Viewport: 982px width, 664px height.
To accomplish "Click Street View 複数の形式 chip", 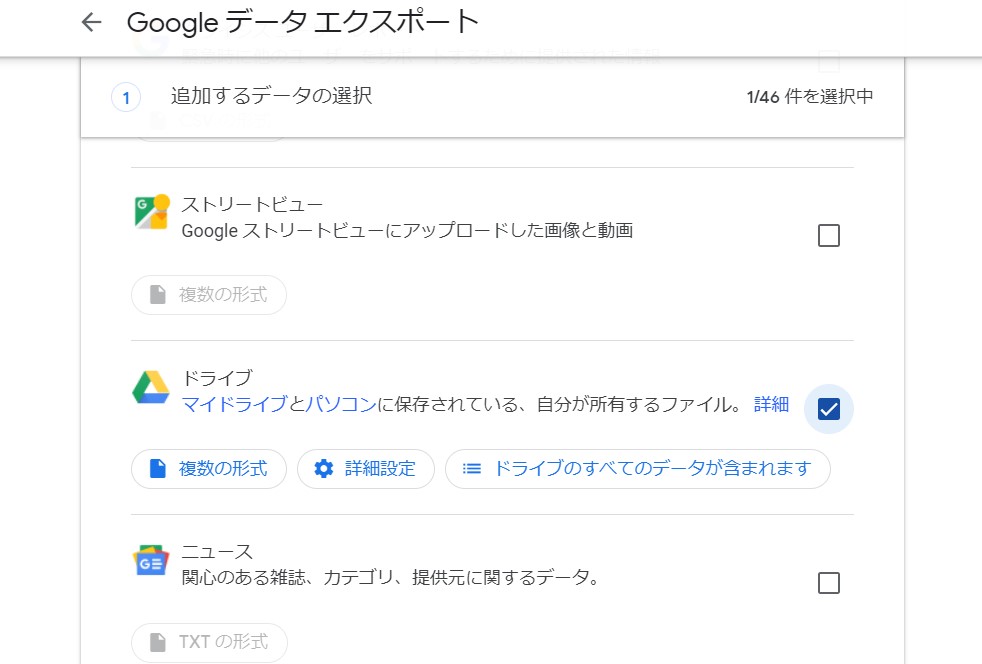I will (209, 295).
